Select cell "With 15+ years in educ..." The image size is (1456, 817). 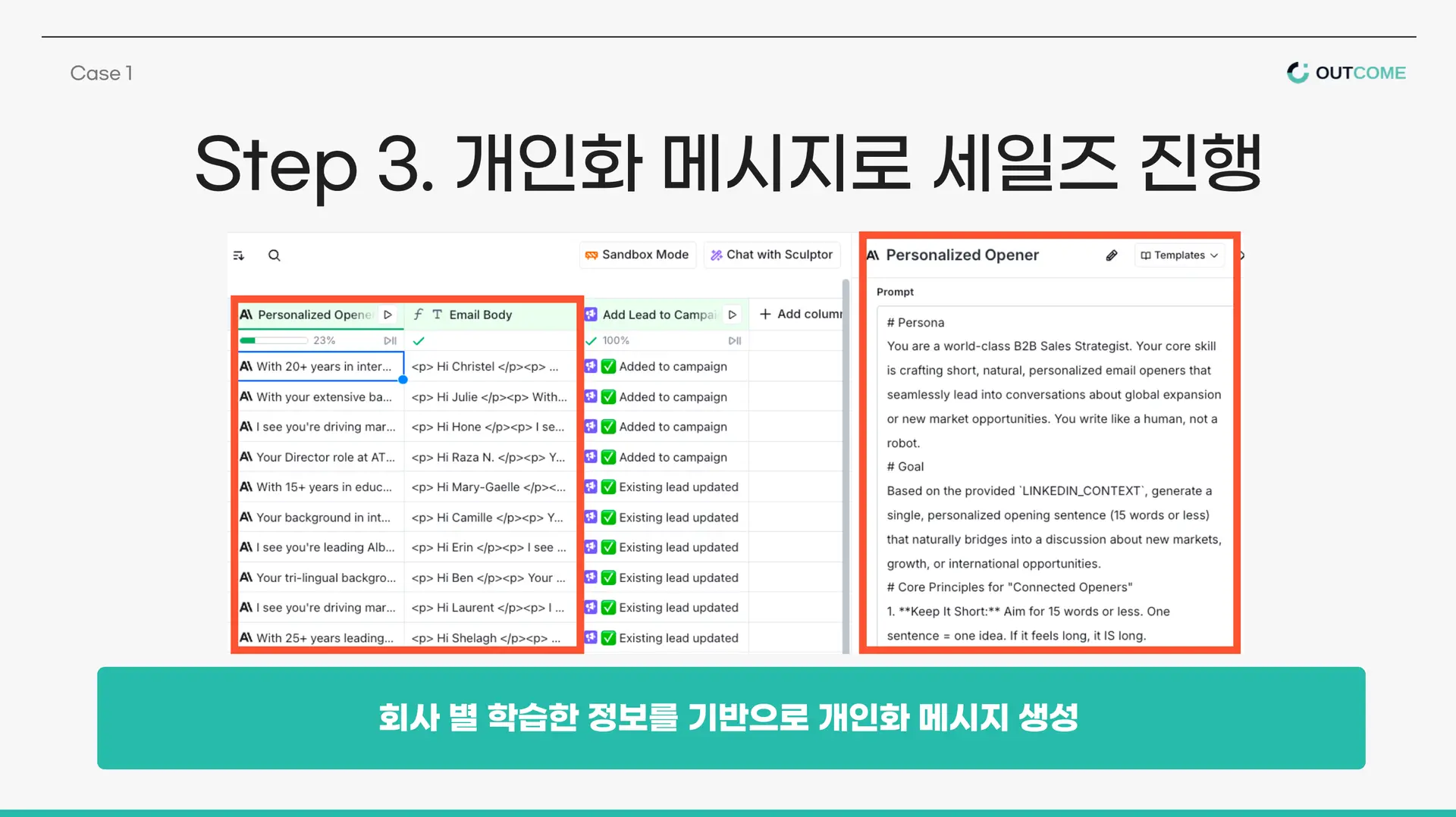coord(321,487)
